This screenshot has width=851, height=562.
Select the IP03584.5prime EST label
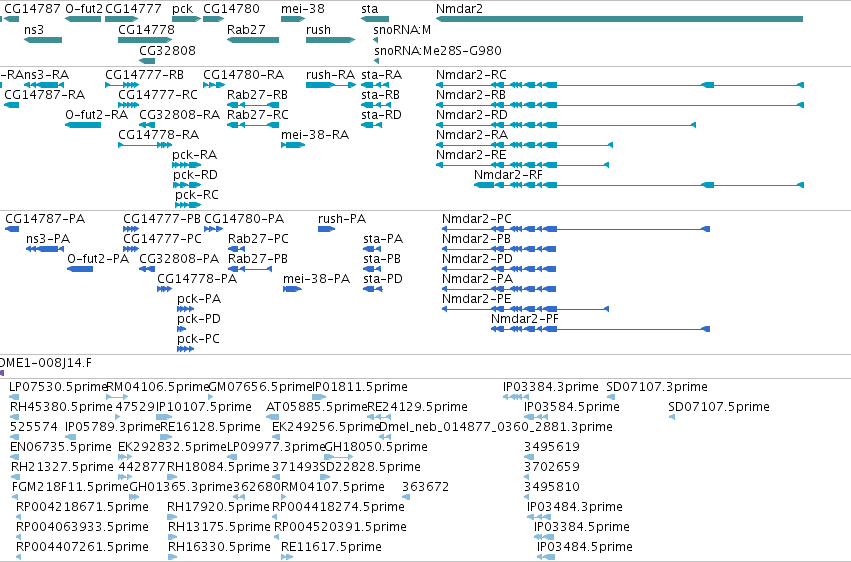tap(571, 407)
